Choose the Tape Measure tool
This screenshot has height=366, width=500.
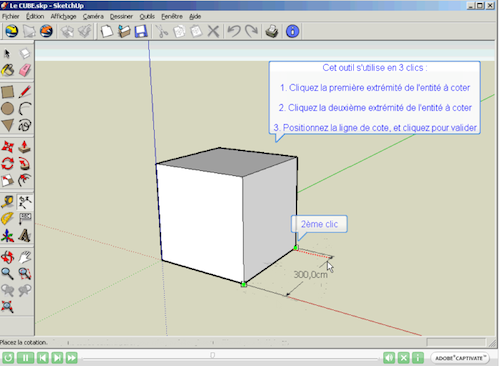tap(7, 202)
